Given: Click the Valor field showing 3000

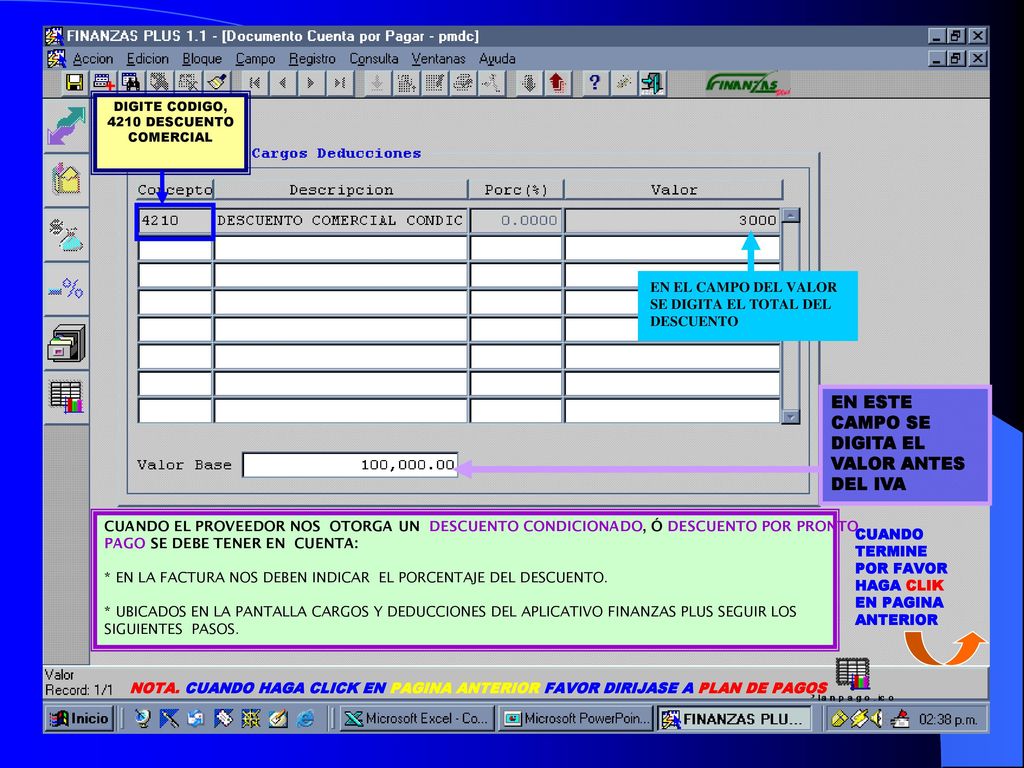Looking at the screenshot, I should (x=672, y=221).
